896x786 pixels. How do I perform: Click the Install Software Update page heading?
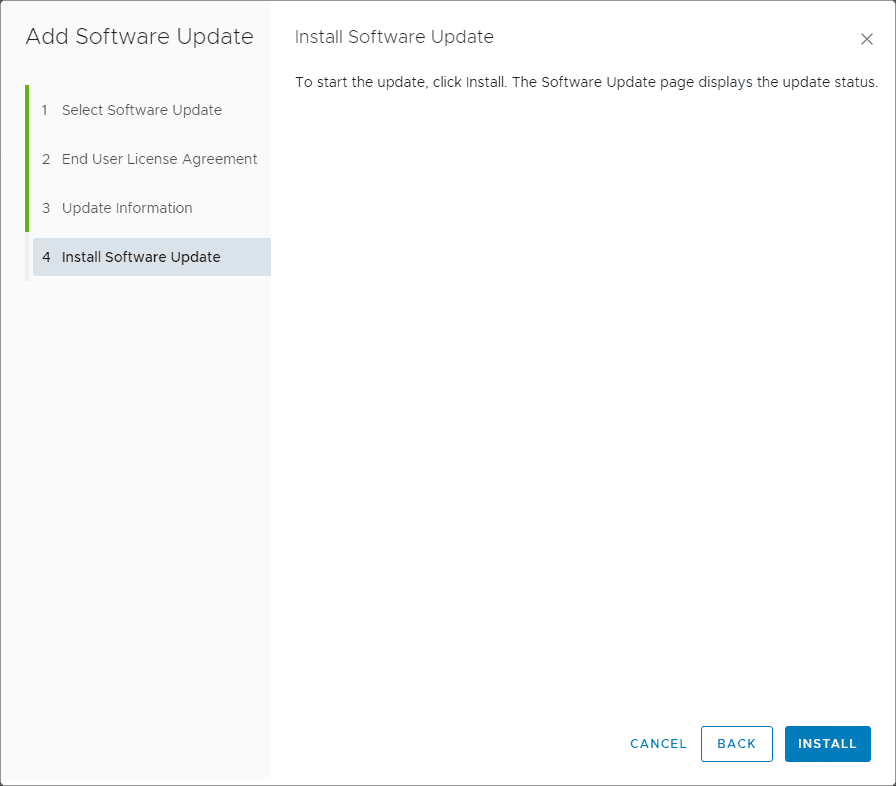[x=394, y=37]
